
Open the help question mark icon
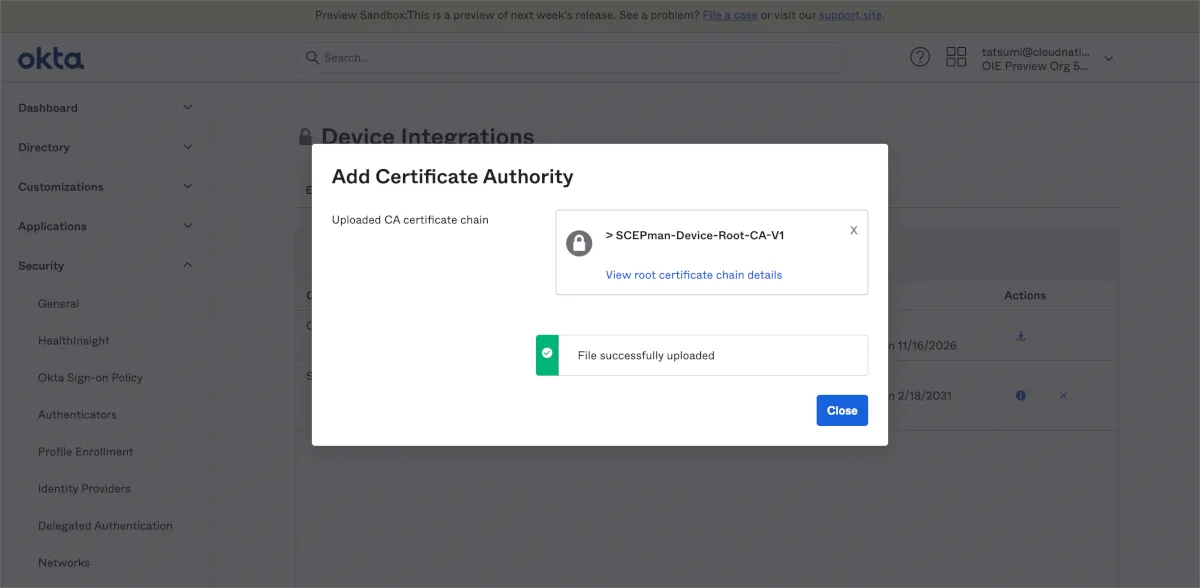coord(919,57)
